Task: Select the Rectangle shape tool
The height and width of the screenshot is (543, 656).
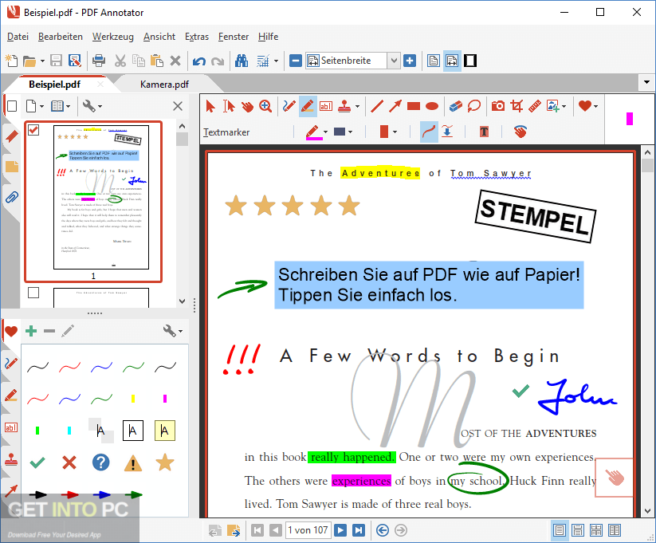Action: [x=413, y=106]
